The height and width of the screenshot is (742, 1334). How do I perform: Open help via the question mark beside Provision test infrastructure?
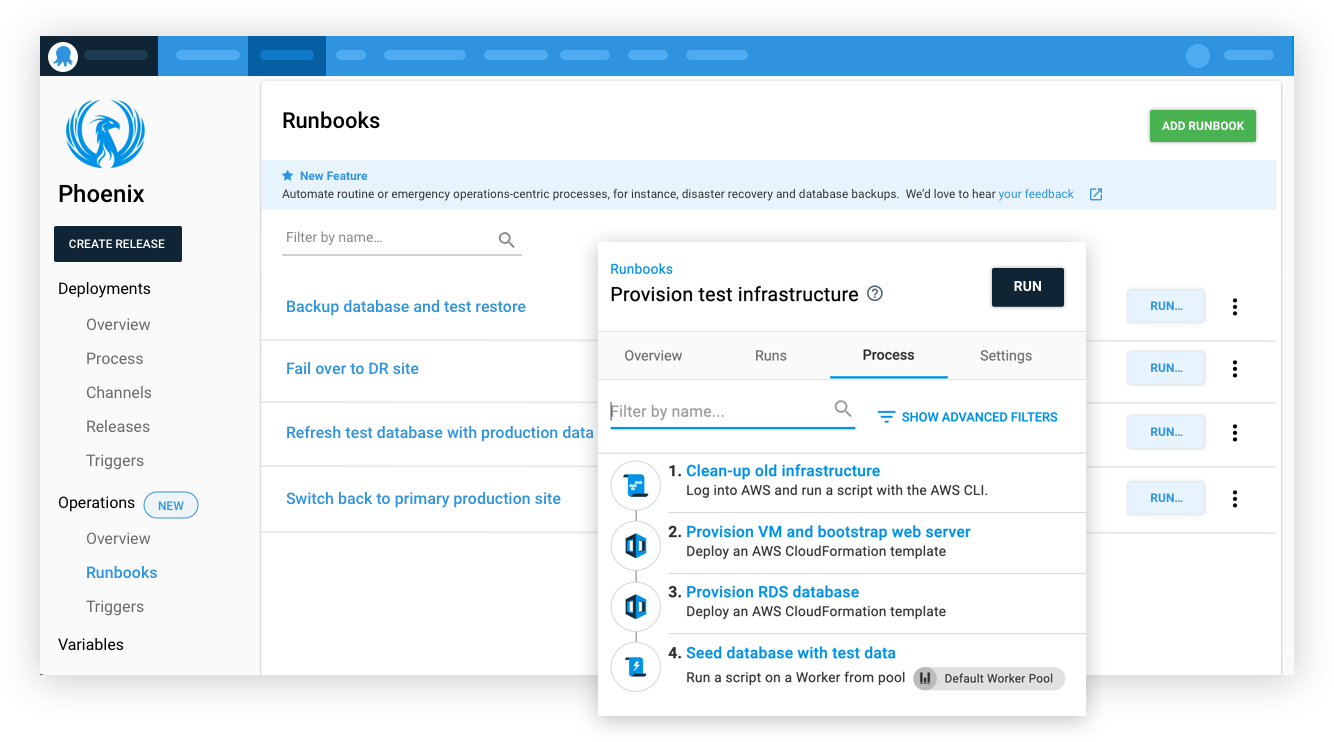click(x=874, y=294)
